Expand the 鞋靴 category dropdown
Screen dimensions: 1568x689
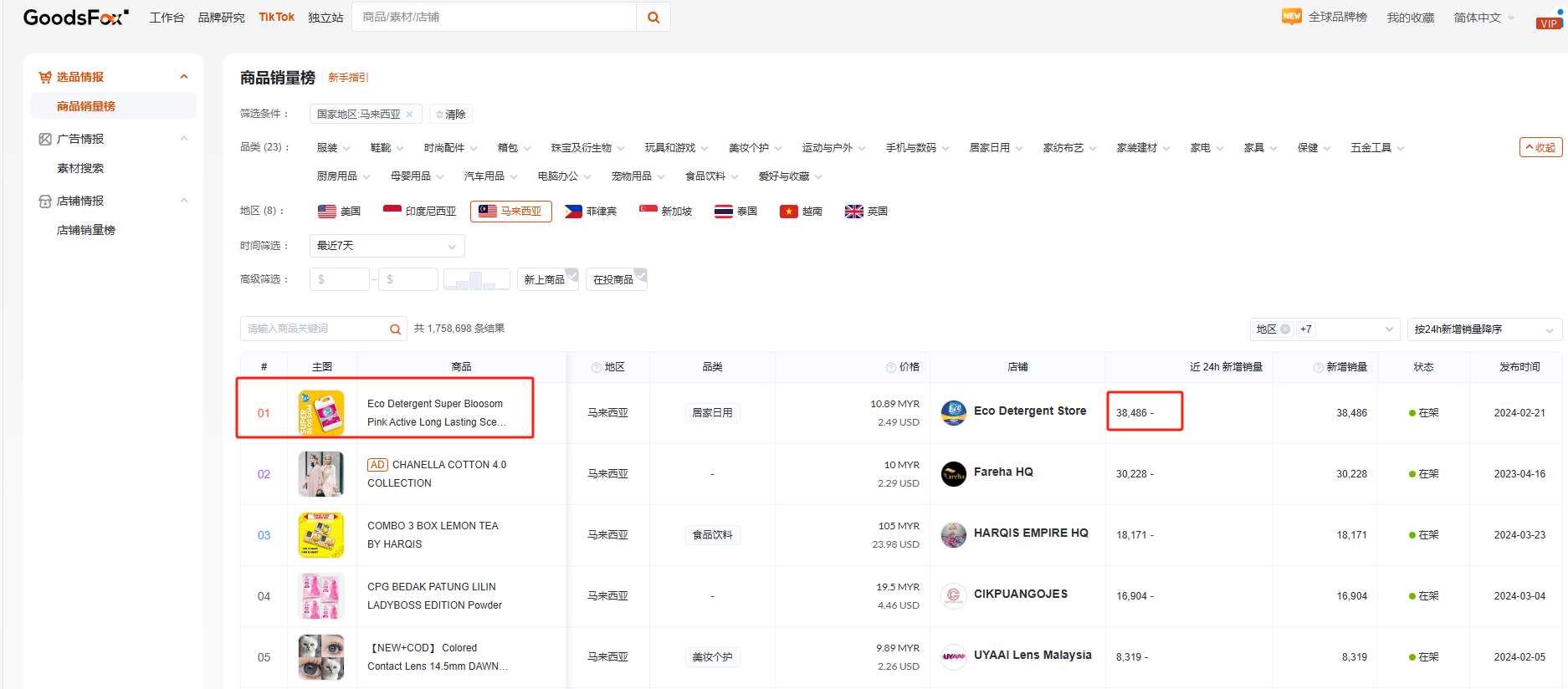point(387,148)
